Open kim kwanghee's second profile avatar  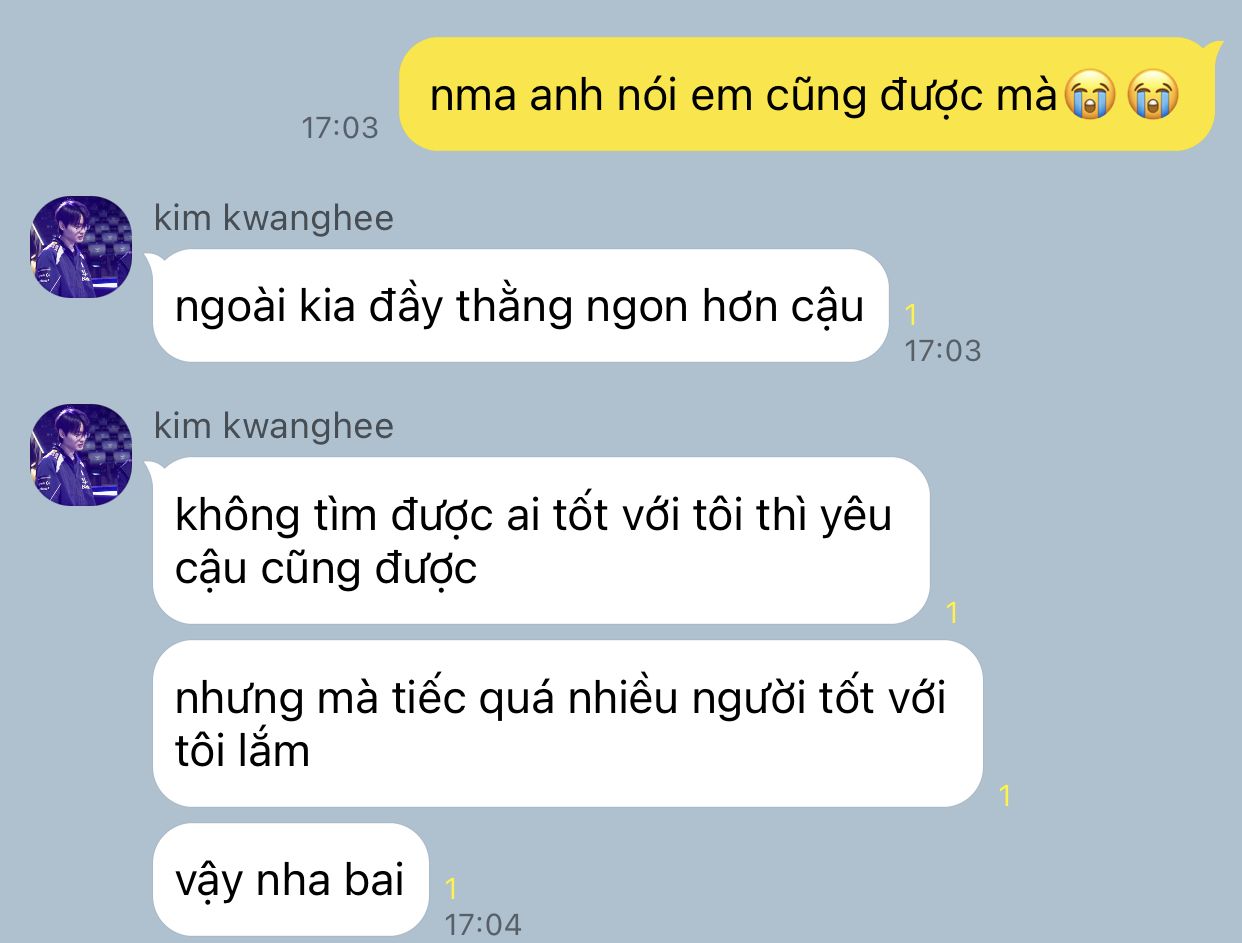[x=81, y=455]
